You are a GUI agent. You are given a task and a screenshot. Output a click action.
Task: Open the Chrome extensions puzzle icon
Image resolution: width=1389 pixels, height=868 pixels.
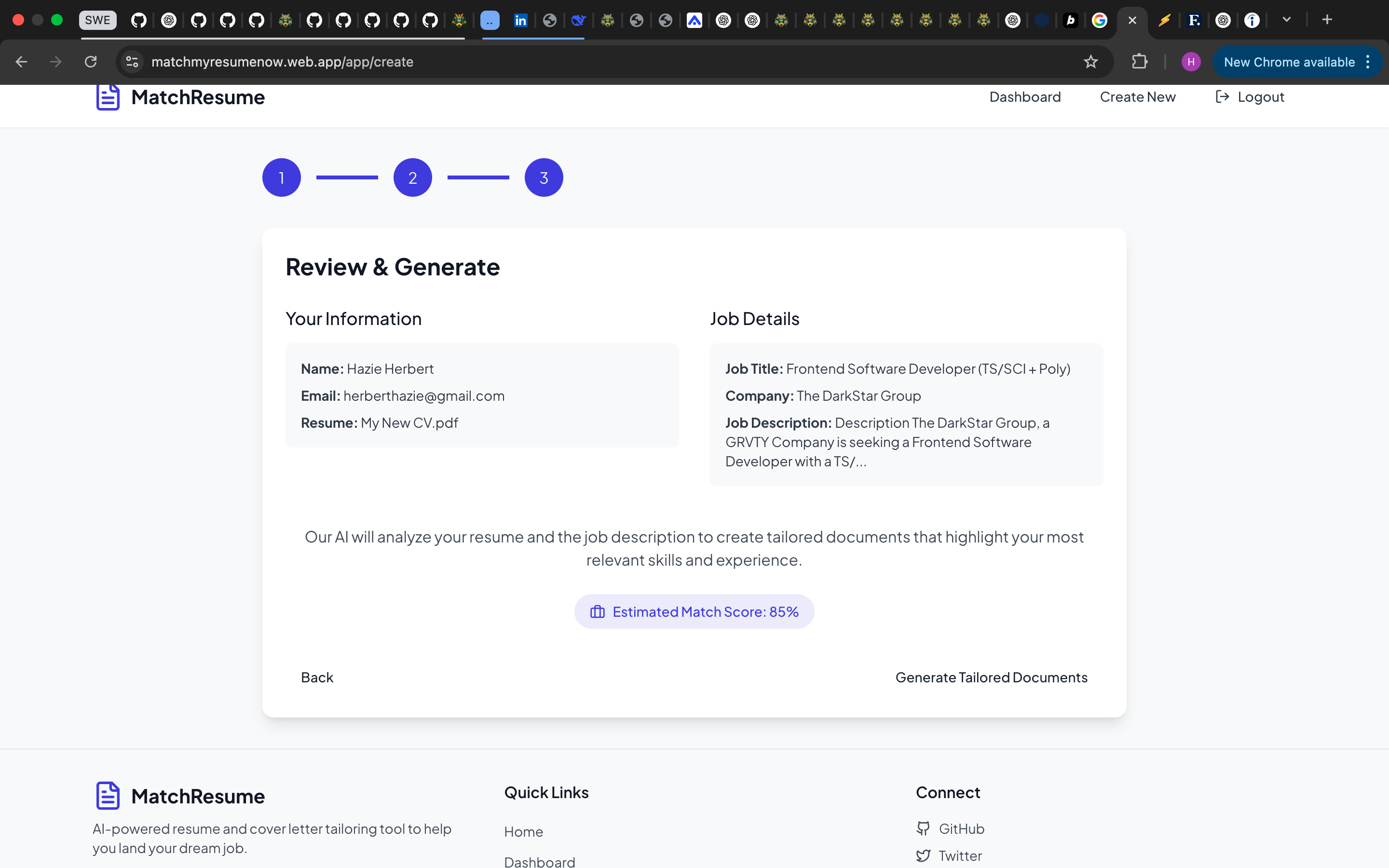coord(1139,62)
